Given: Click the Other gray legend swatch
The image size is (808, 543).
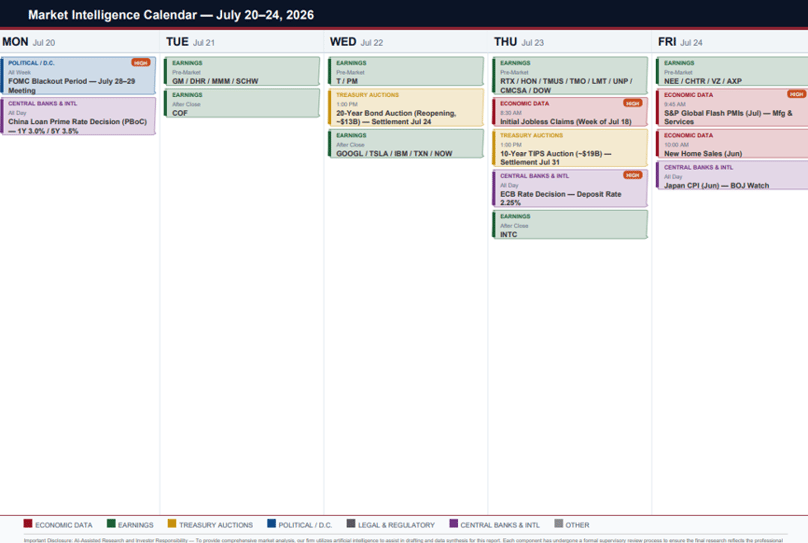Looking at the screenshot, I should 559,523.
